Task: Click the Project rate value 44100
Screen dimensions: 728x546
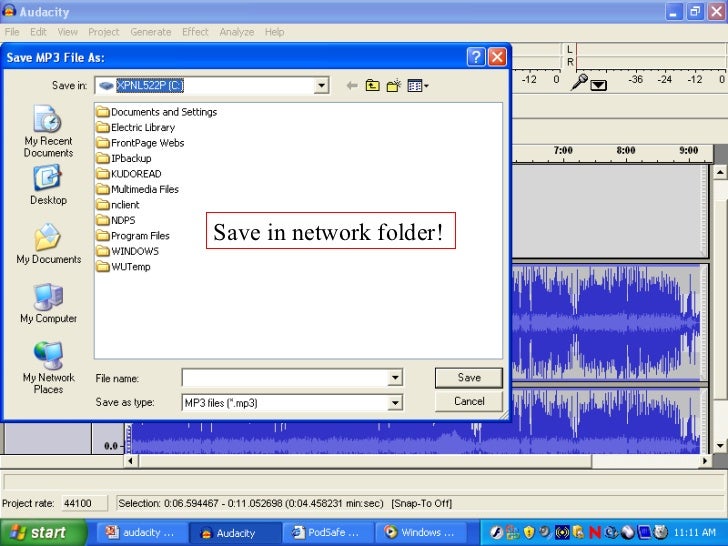Action: click(84, 503)
